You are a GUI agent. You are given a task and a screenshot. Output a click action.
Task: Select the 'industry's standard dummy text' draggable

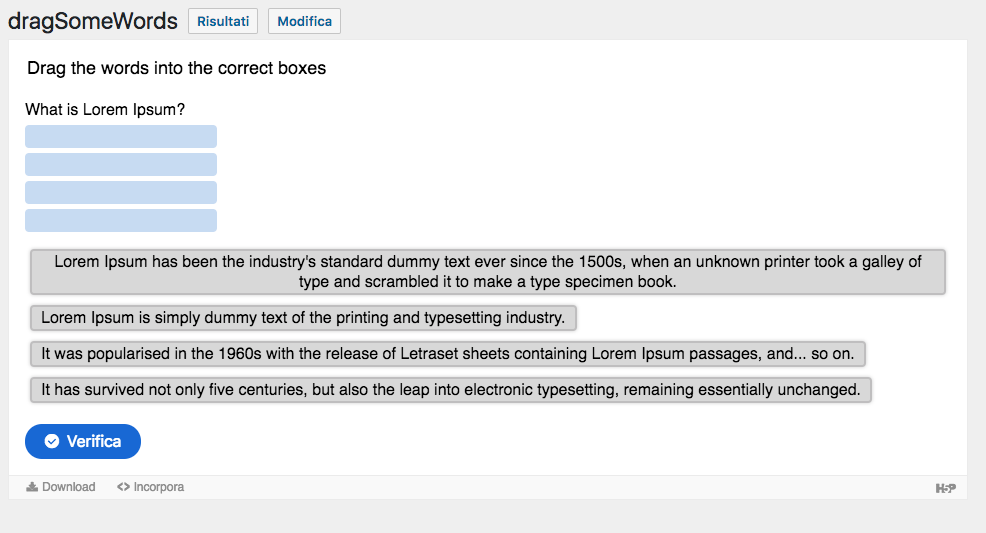[x=488, y=272]
